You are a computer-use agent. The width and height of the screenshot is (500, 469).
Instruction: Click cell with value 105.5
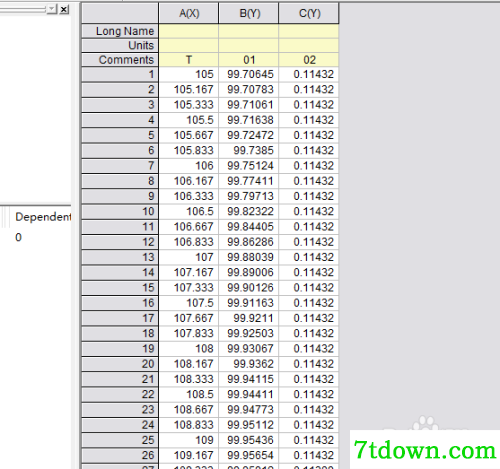(189, 120)
